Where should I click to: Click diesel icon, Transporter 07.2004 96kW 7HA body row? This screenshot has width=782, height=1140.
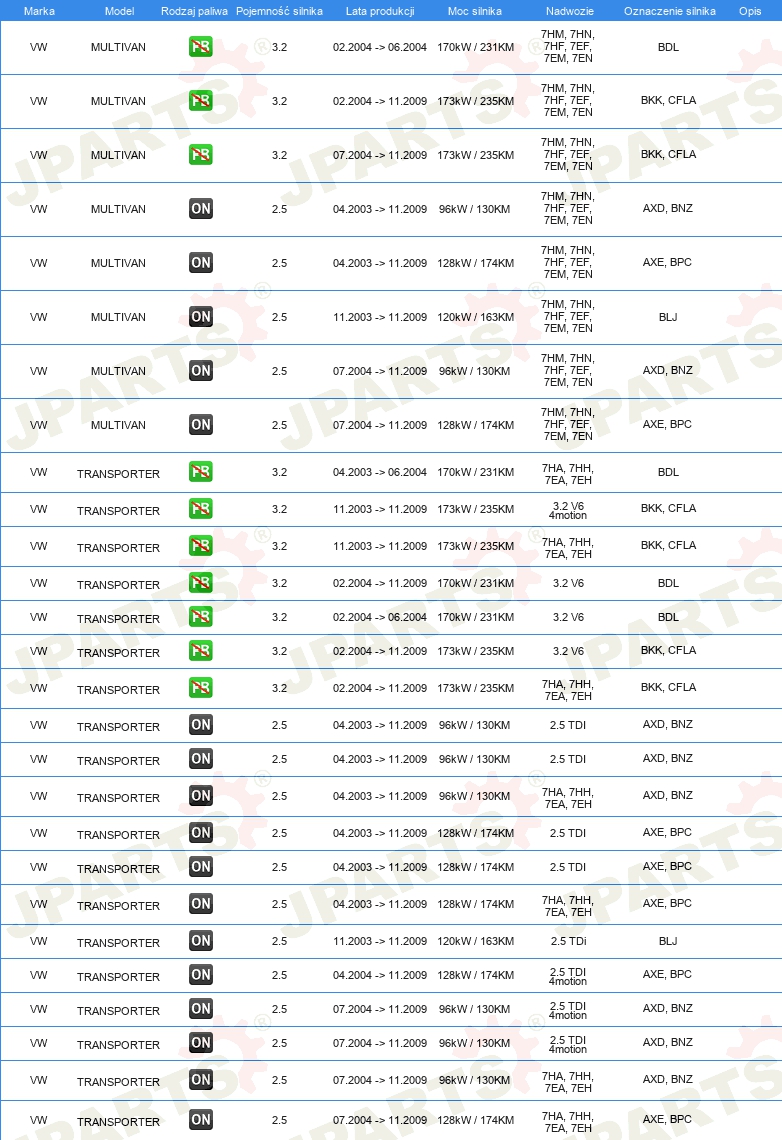tap(201, 1080)
